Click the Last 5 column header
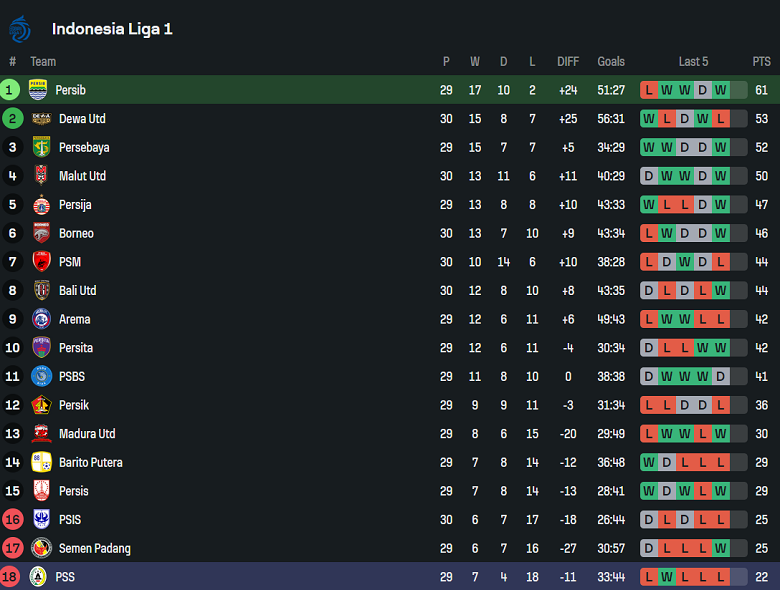 tap(693, 62)
